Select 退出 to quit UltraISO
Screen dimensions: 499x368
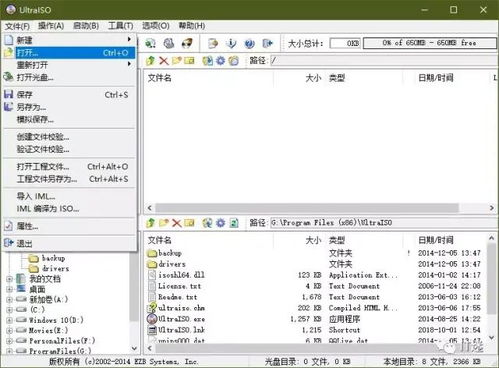click(25, 243)
